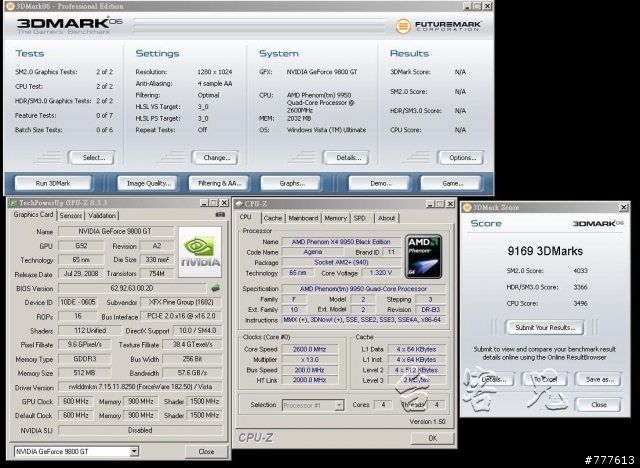Open the Processor selection dropdown in CPU-Z

[339, 405]
